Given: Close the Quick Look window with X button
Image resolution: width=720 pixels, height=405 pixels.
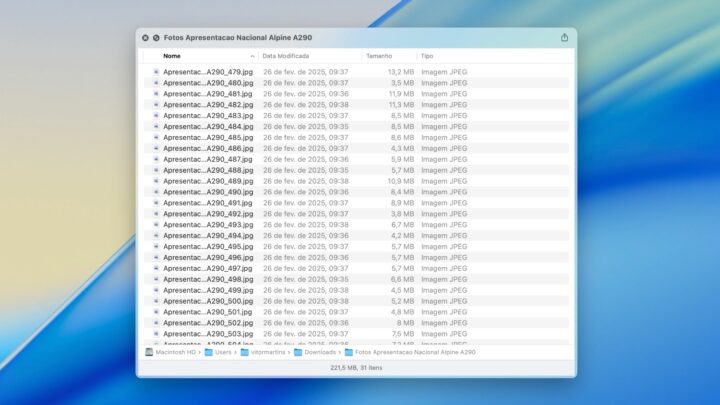Looking at the screenshot, I should pyautogui.click(x=145, y=38).
